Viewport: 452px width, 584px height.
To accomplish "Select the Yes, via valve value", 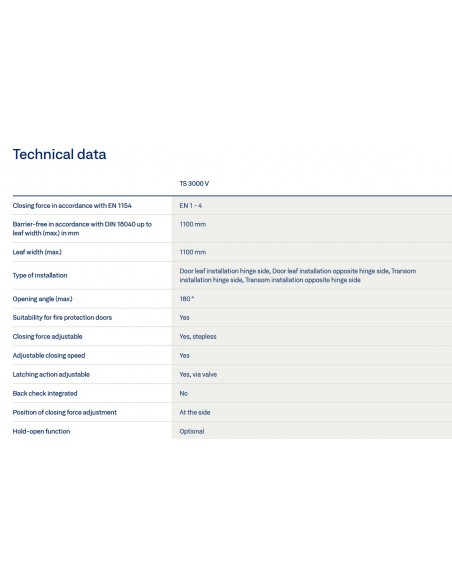I will pos(198,375).
